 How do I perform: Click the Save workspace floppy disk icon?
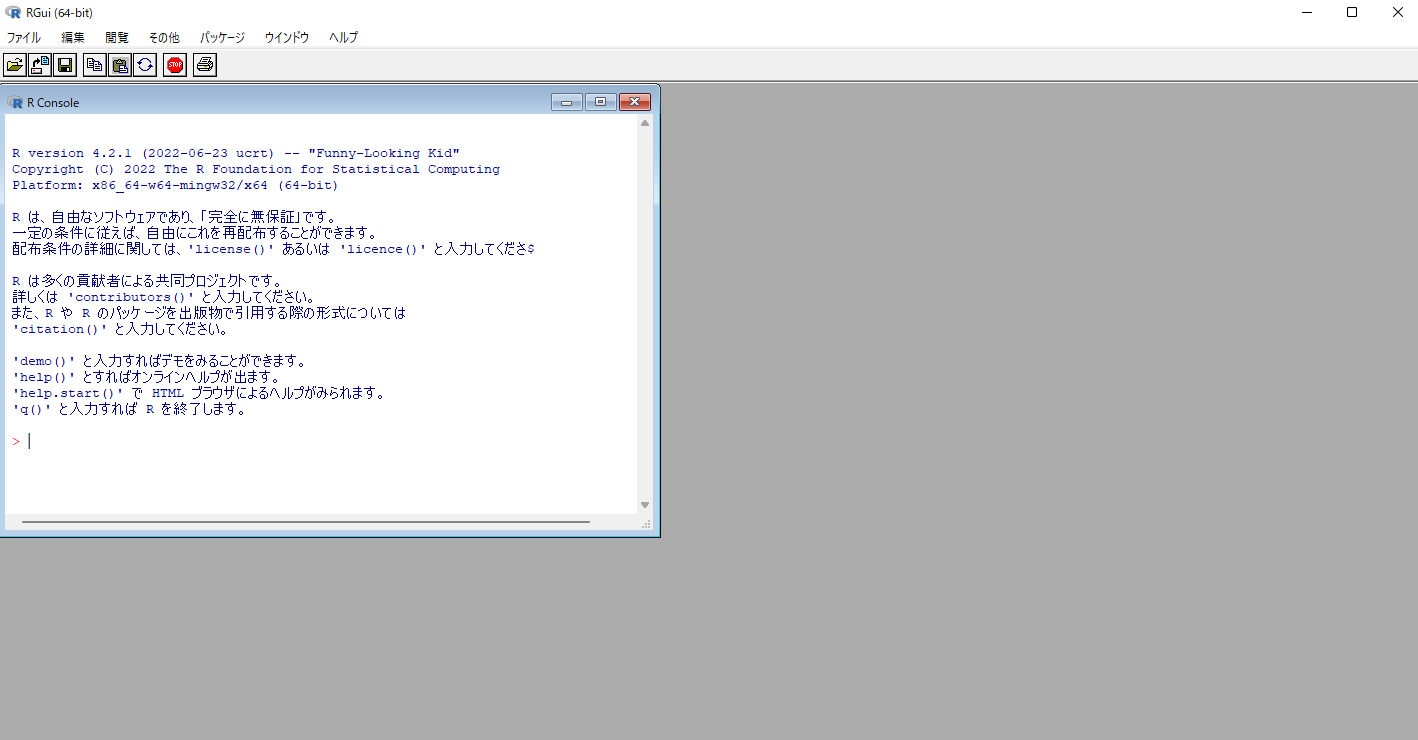(x=65, y=65)
